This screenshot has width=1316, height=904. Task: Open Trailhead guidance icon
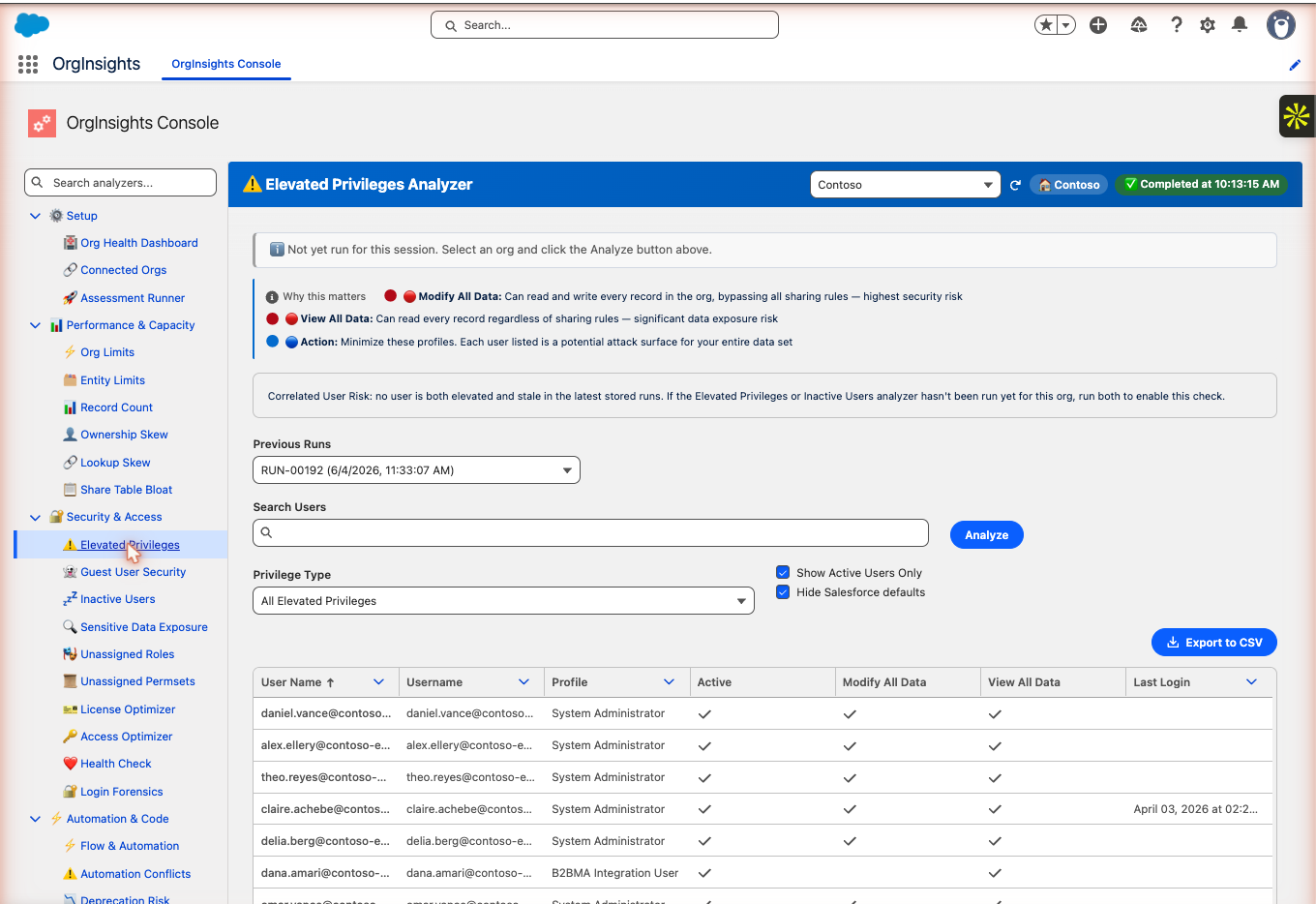[x=1139, y=25]
